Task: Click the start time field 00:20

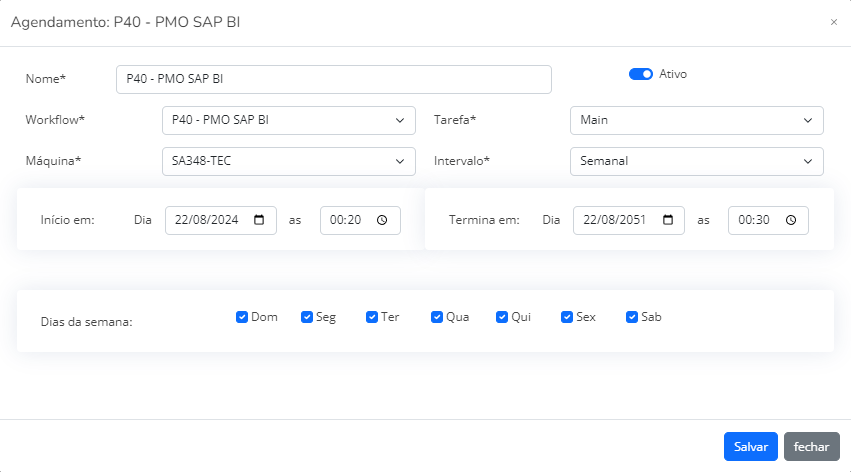Action: (x=360, y=220)
